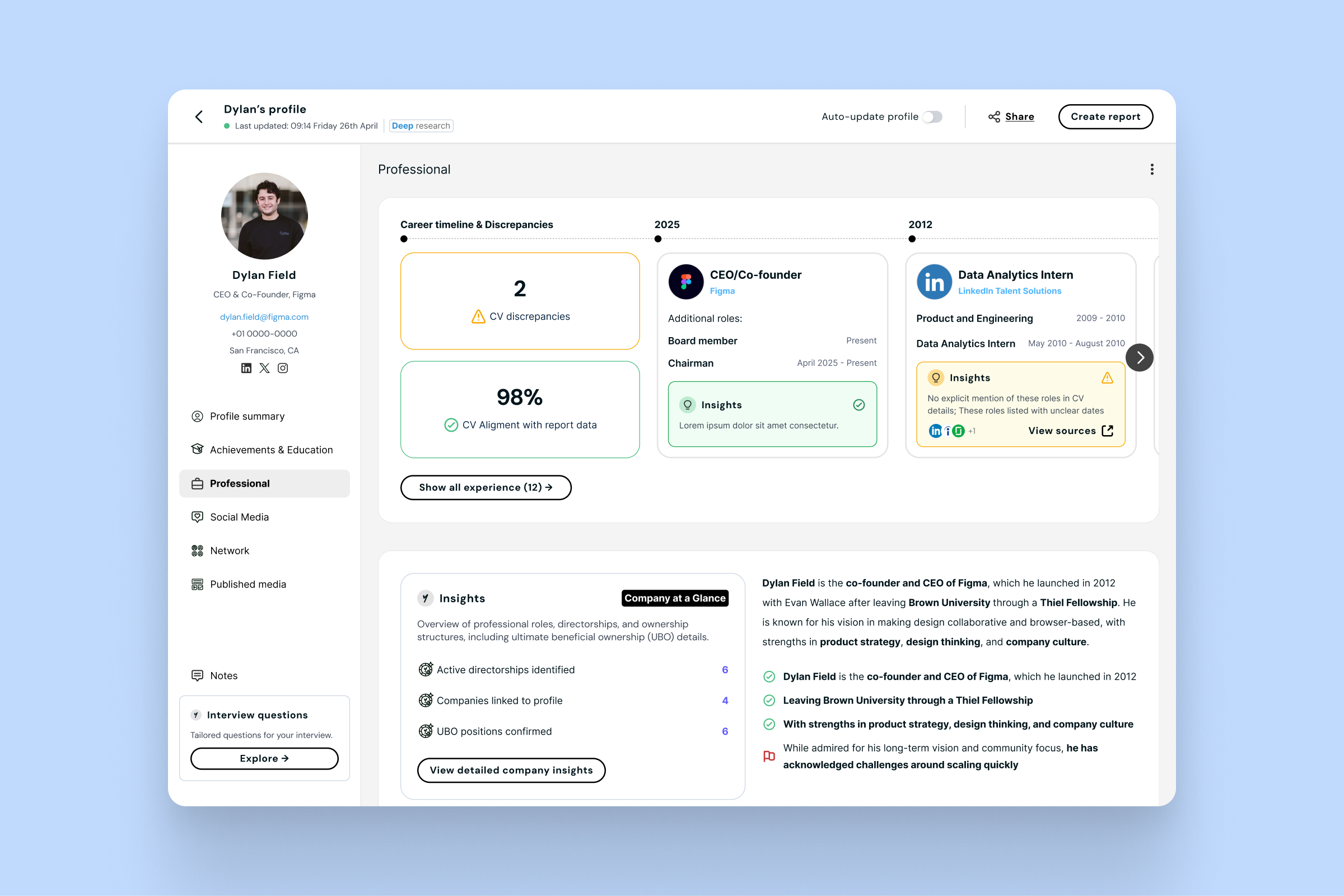1344x896 pixels.
Task: Open the Instagram social icon
Action: pyautogui.click(x=283, y=368)
